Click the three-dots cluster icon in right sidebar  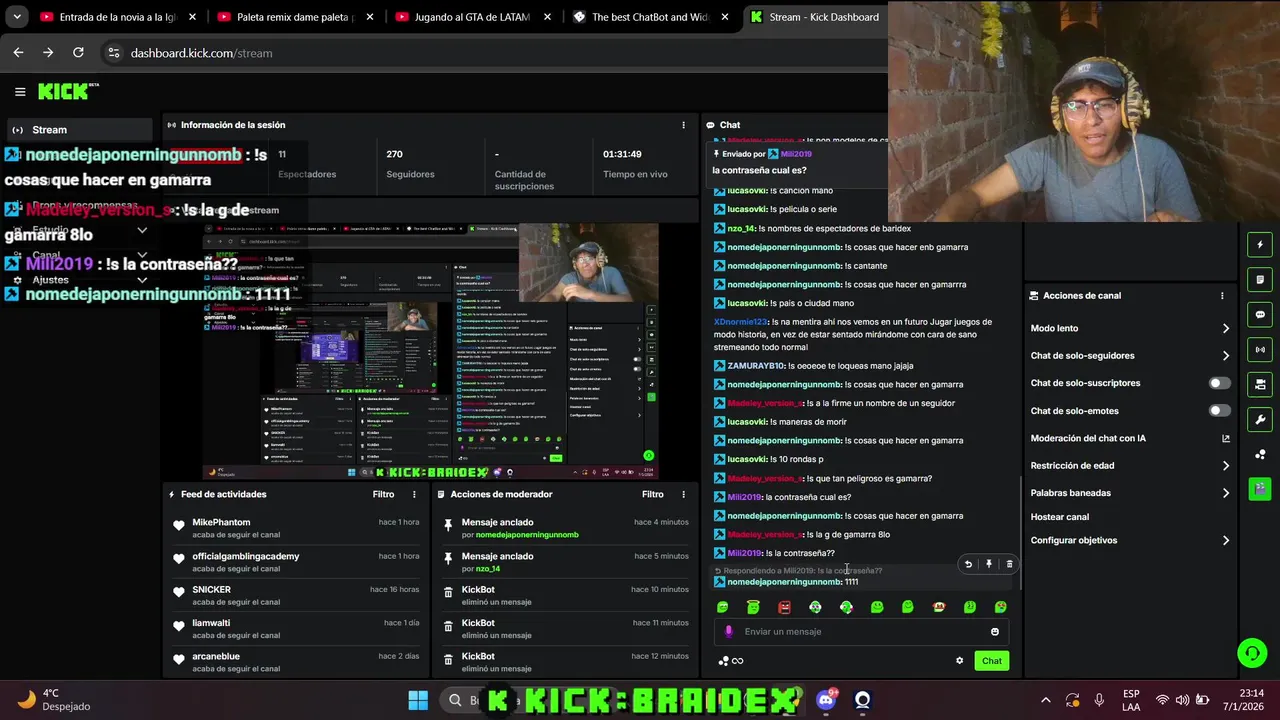1260,454
